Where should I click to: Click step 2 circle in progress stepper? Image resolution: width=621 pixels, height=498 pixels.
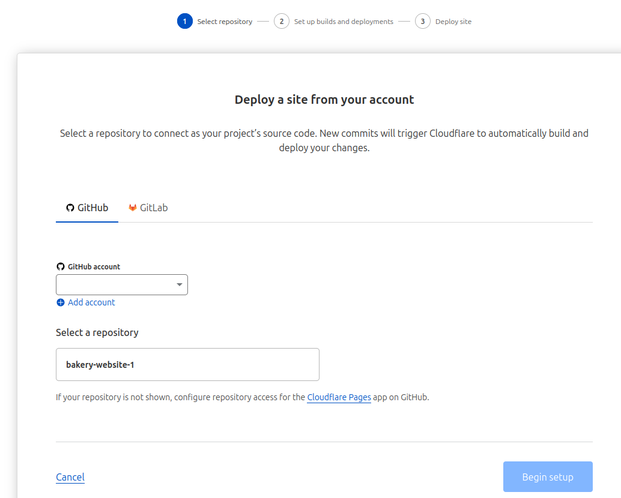[x=282, y=21]
